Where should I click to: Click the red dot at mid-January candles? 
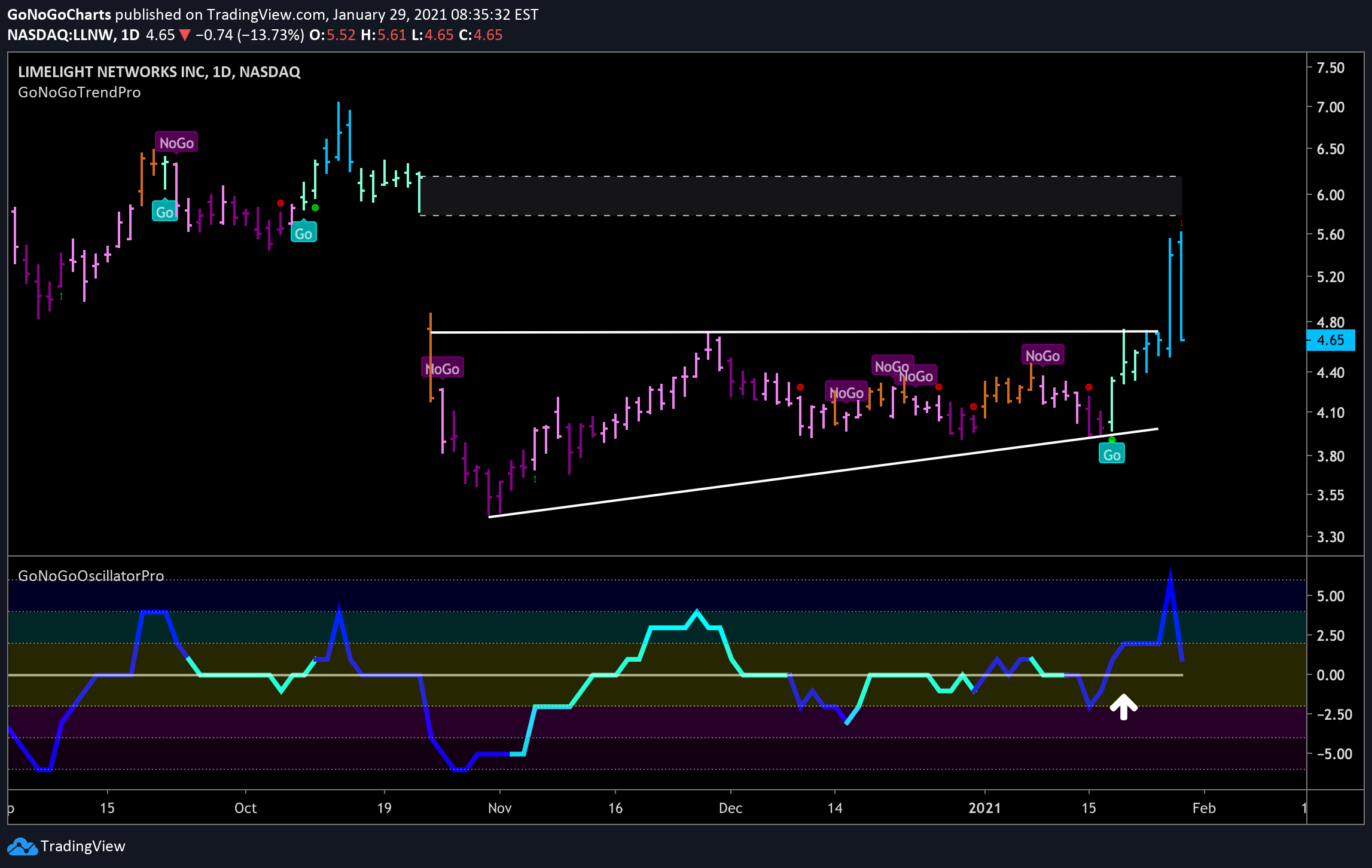1089,387
